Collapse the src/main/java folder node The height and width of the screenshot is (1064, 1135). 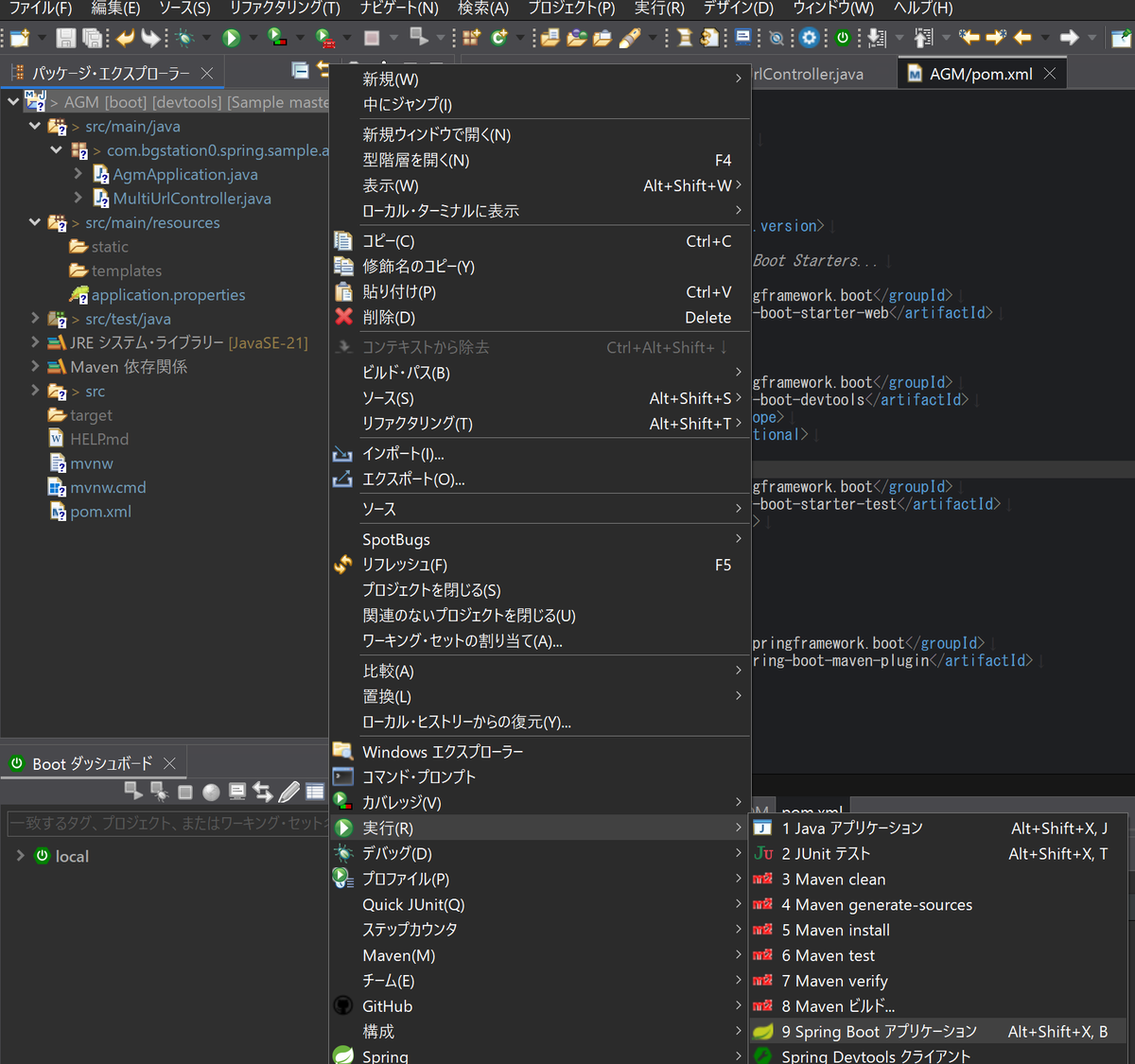click(35, 126)
